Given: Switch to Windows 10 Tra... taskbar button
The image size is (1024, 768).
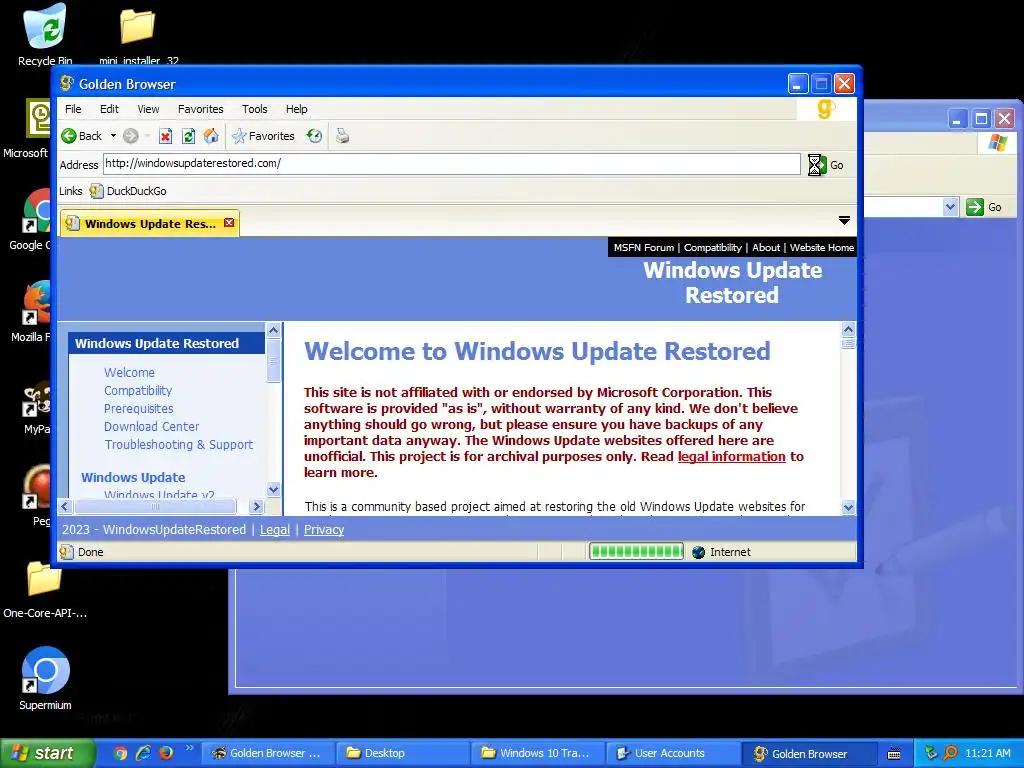Looking at the screenshot, I should click(537, 754).
